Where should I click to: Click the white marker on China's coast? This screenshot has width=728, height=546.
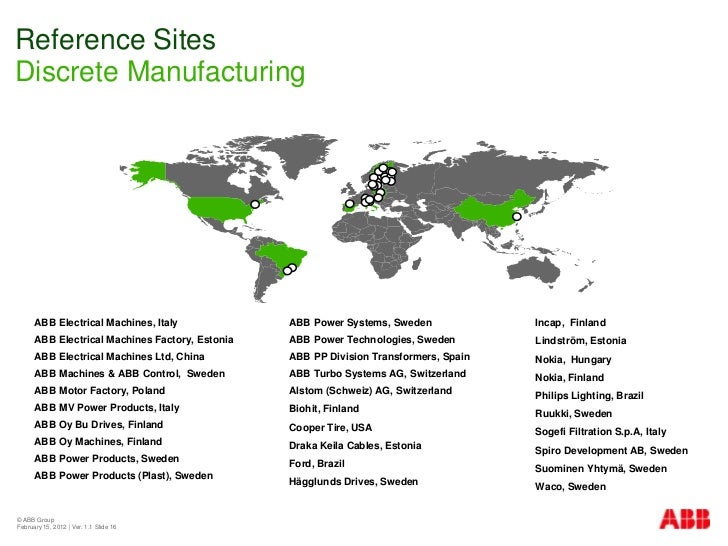[x=517, y=217]
